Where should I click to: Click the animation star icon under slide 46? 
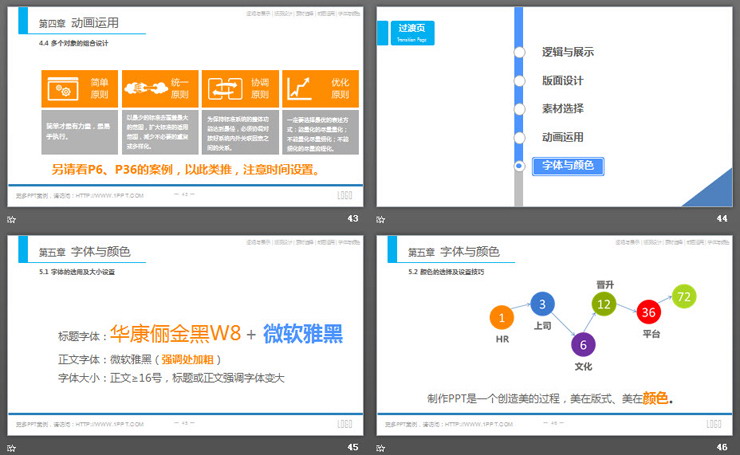[x=381, y=448]
